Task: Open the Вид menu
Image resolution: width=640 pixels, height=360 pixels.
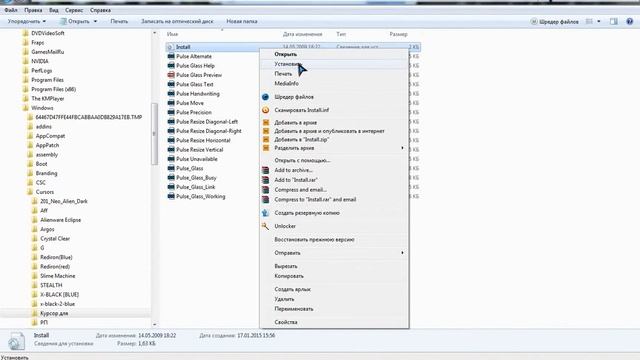Action: pyautogui.click(x=53, y=10)
